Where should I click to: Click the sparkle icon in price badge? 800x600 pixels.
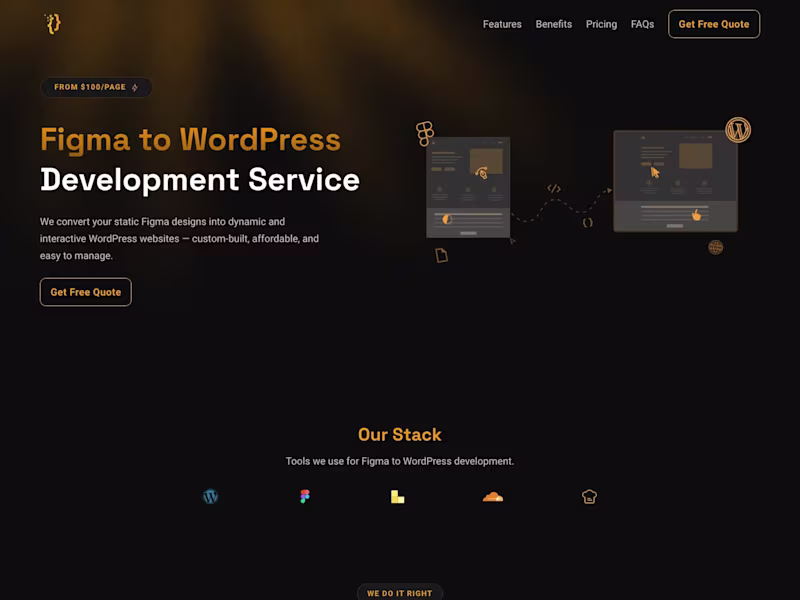coord(135,88)
